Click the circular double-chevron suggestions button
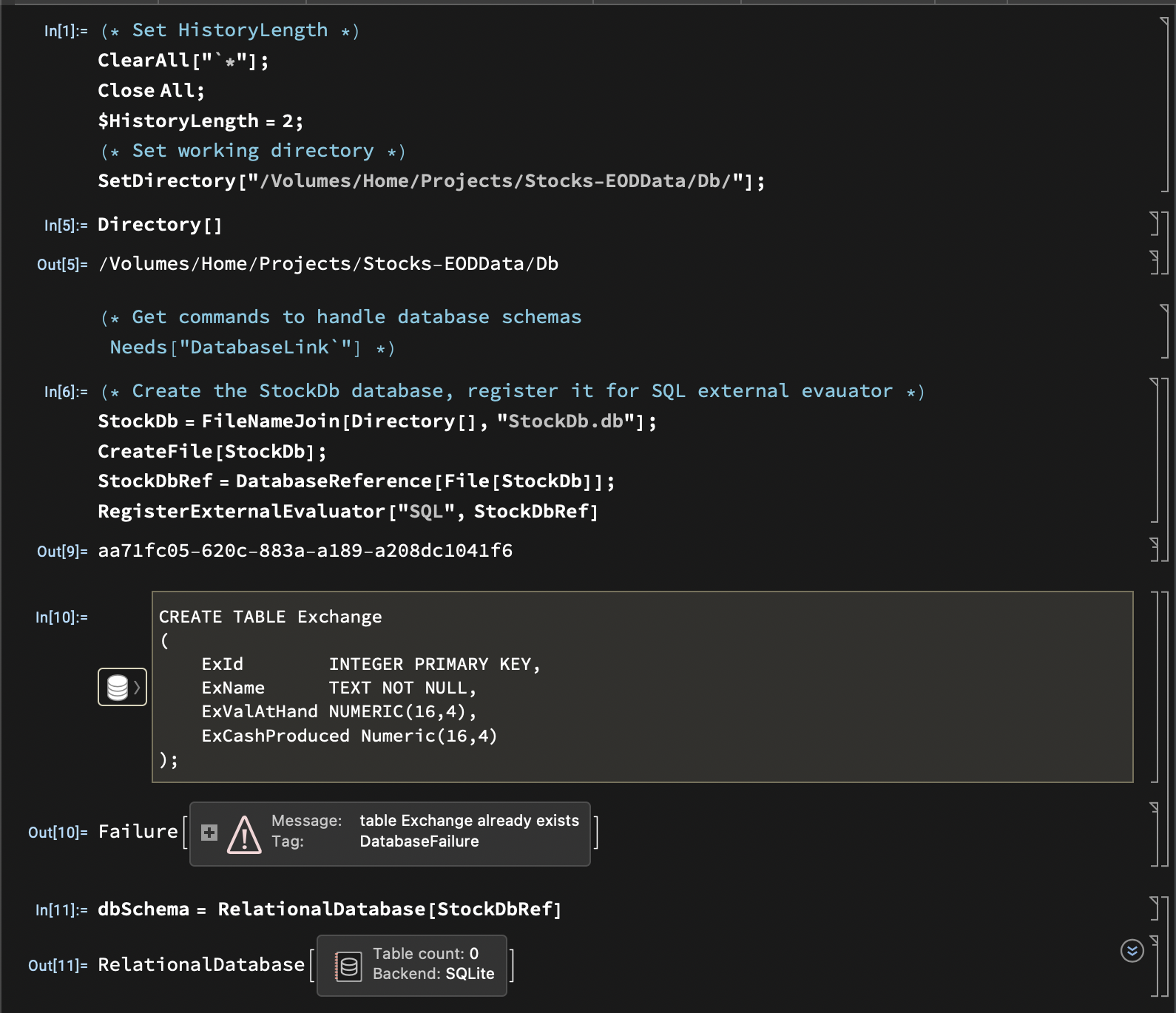The image size is (1176, 1013). tap(1132, 950)
